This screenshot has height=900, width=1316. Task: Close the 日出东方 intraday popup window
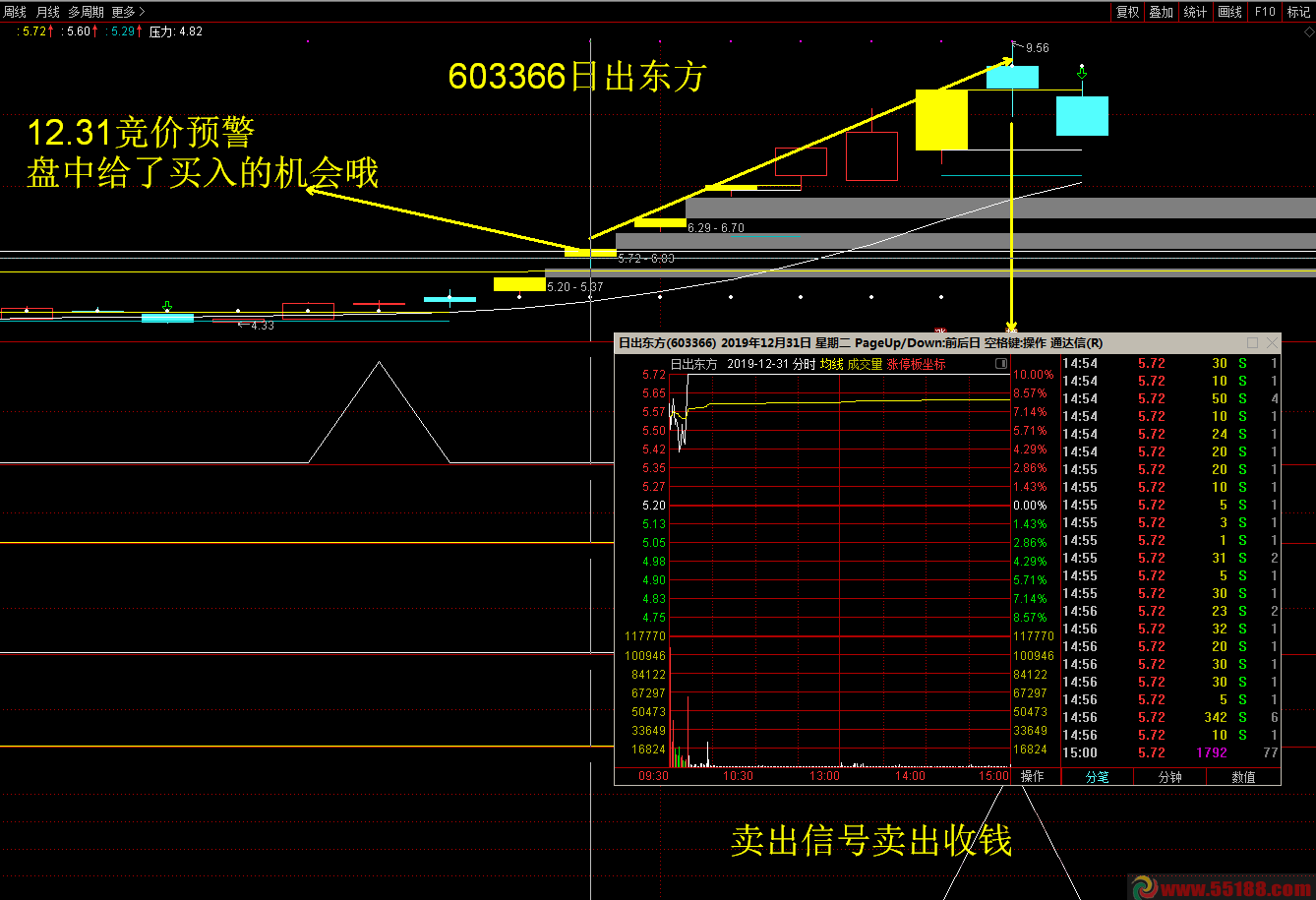click(1272, 343)
